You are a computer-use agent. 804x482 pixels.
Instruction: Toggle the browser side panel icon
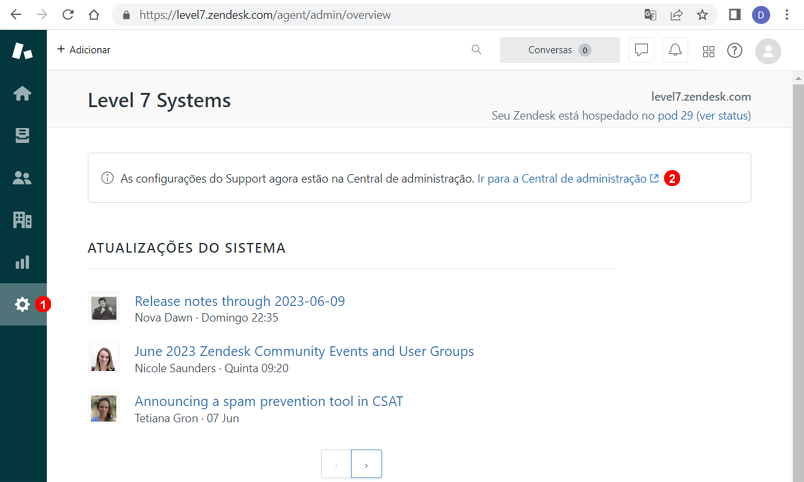tap(734, 14)
